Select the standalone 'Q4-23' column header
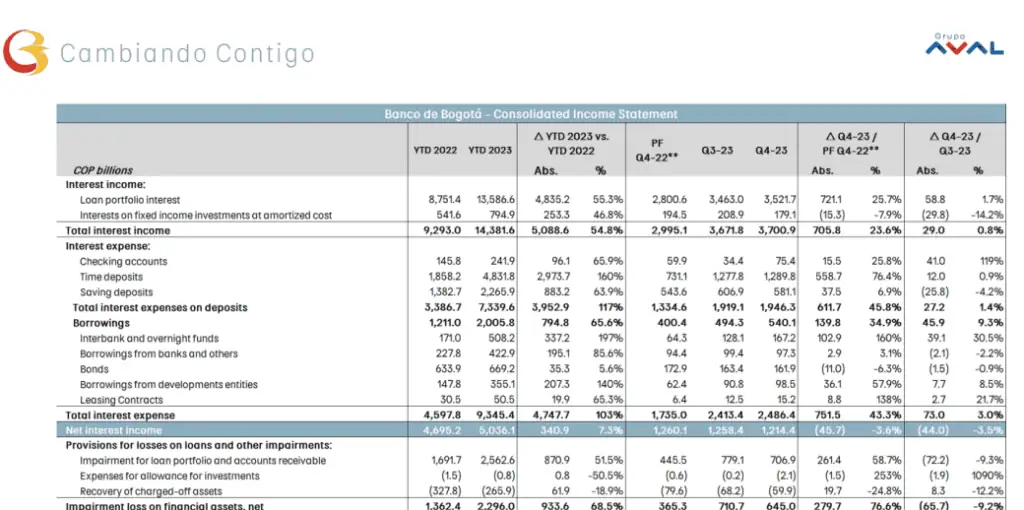 771,151
